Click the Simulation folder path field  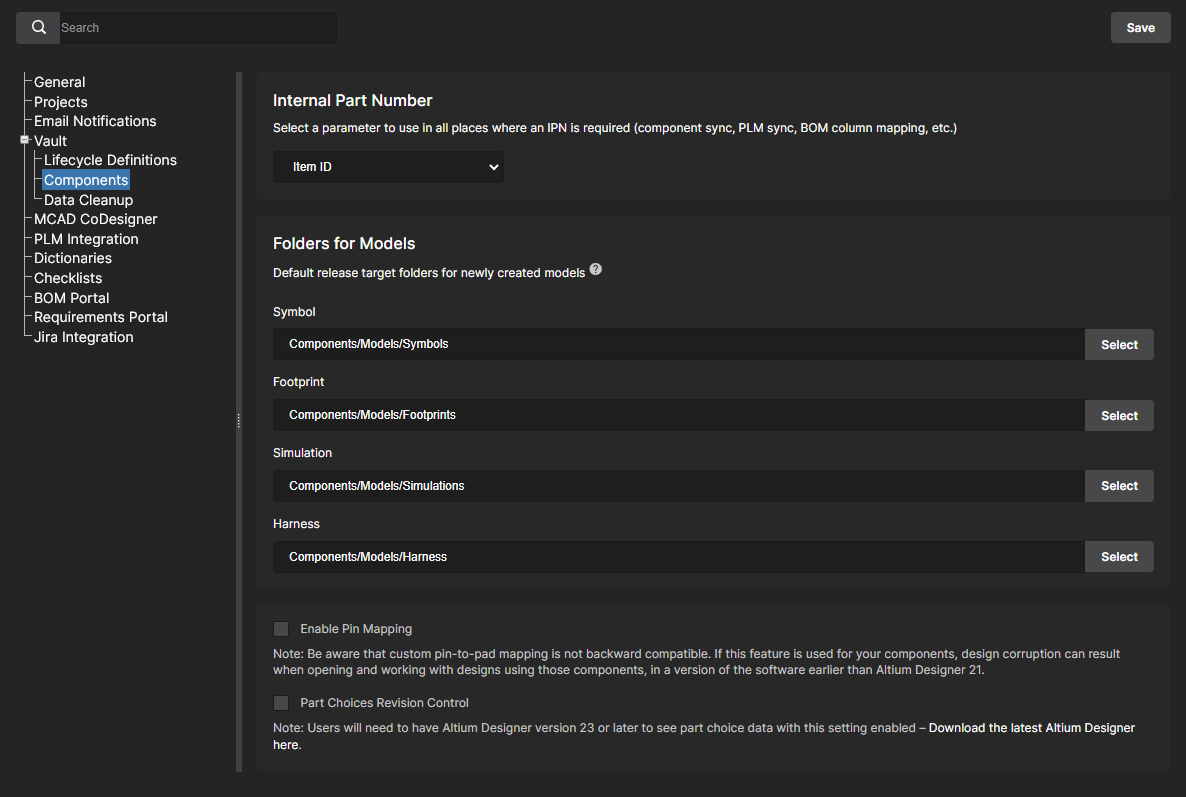(x=678, y=486)
